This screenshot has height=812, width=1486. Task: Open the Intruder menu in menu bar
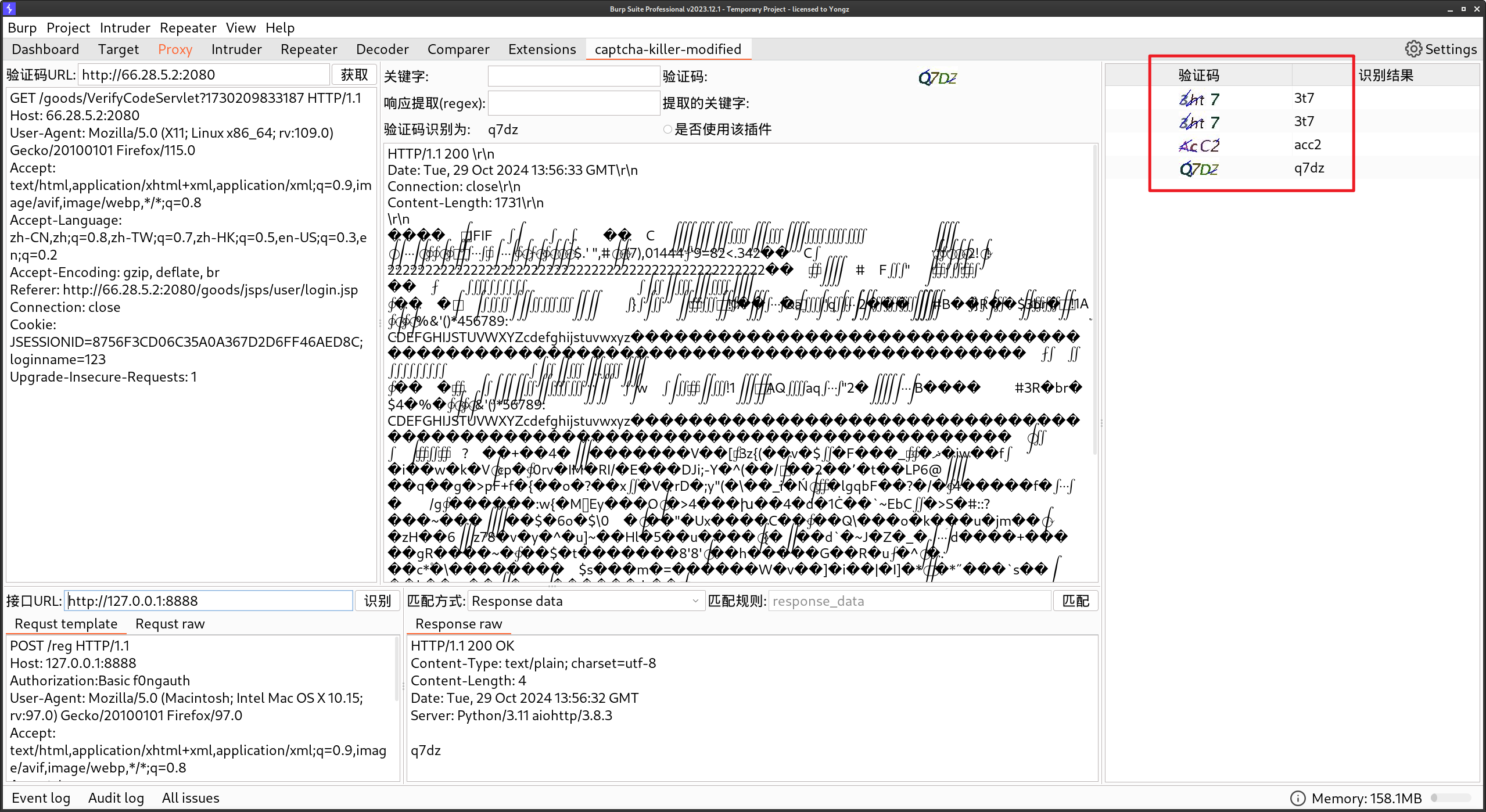(125, 28)
